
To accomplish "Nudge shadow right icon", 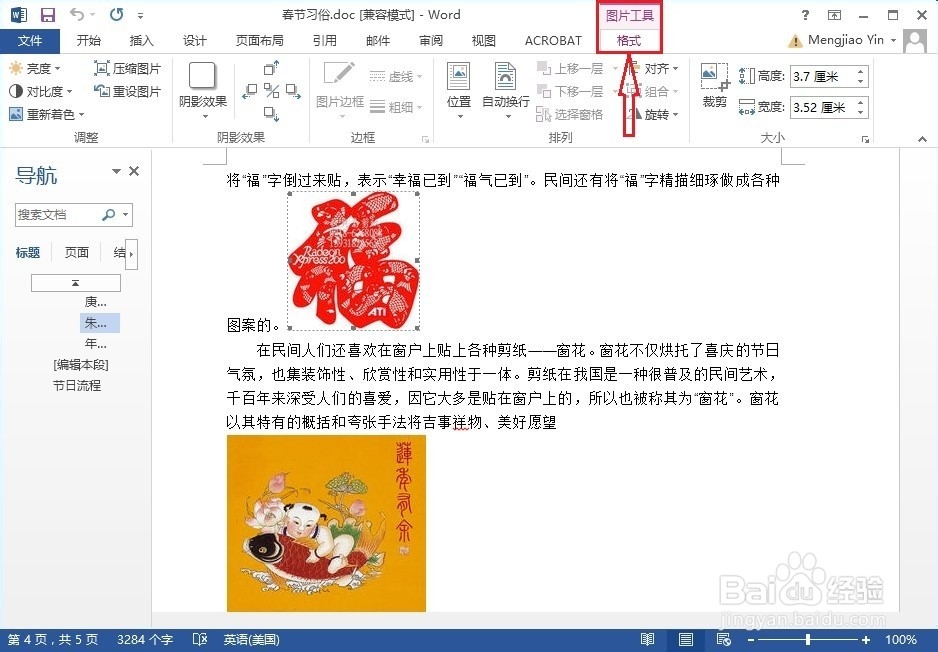I will tap(293, 91).
